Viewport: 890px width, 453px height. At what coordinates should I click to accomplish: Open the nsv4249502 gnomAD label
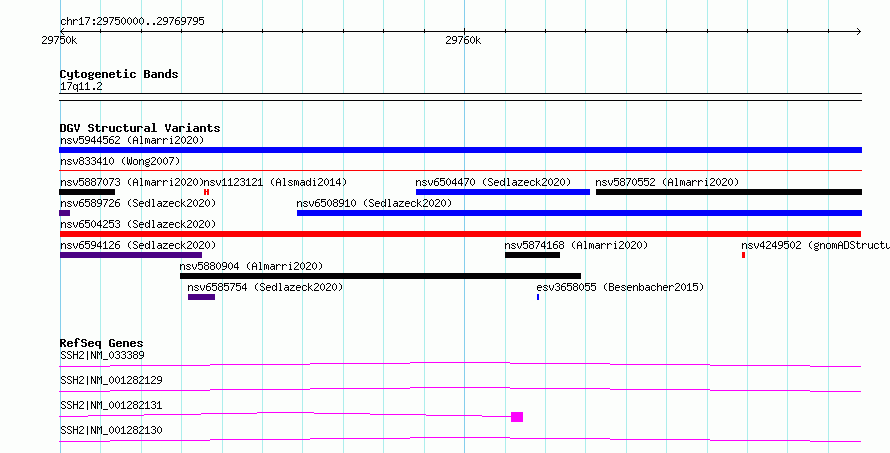[x=815, y=245]
